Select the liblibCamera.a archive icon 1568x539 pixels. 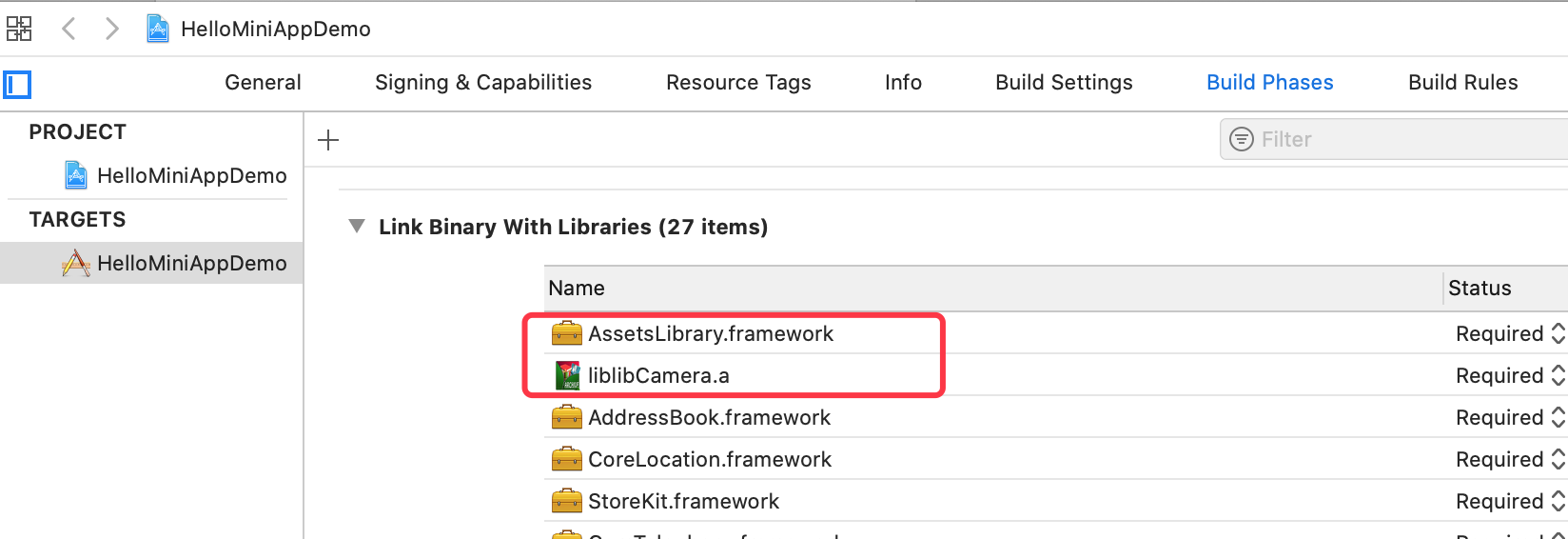[x=567, y=375]
